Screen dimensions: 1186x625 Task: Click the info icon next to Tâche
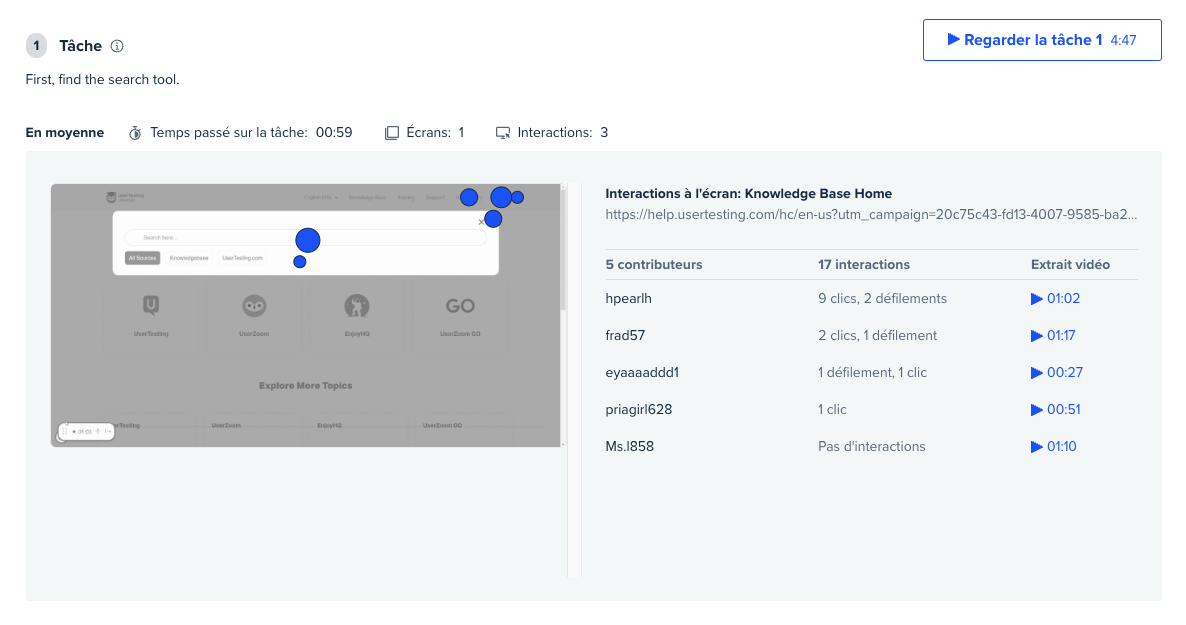117,46
